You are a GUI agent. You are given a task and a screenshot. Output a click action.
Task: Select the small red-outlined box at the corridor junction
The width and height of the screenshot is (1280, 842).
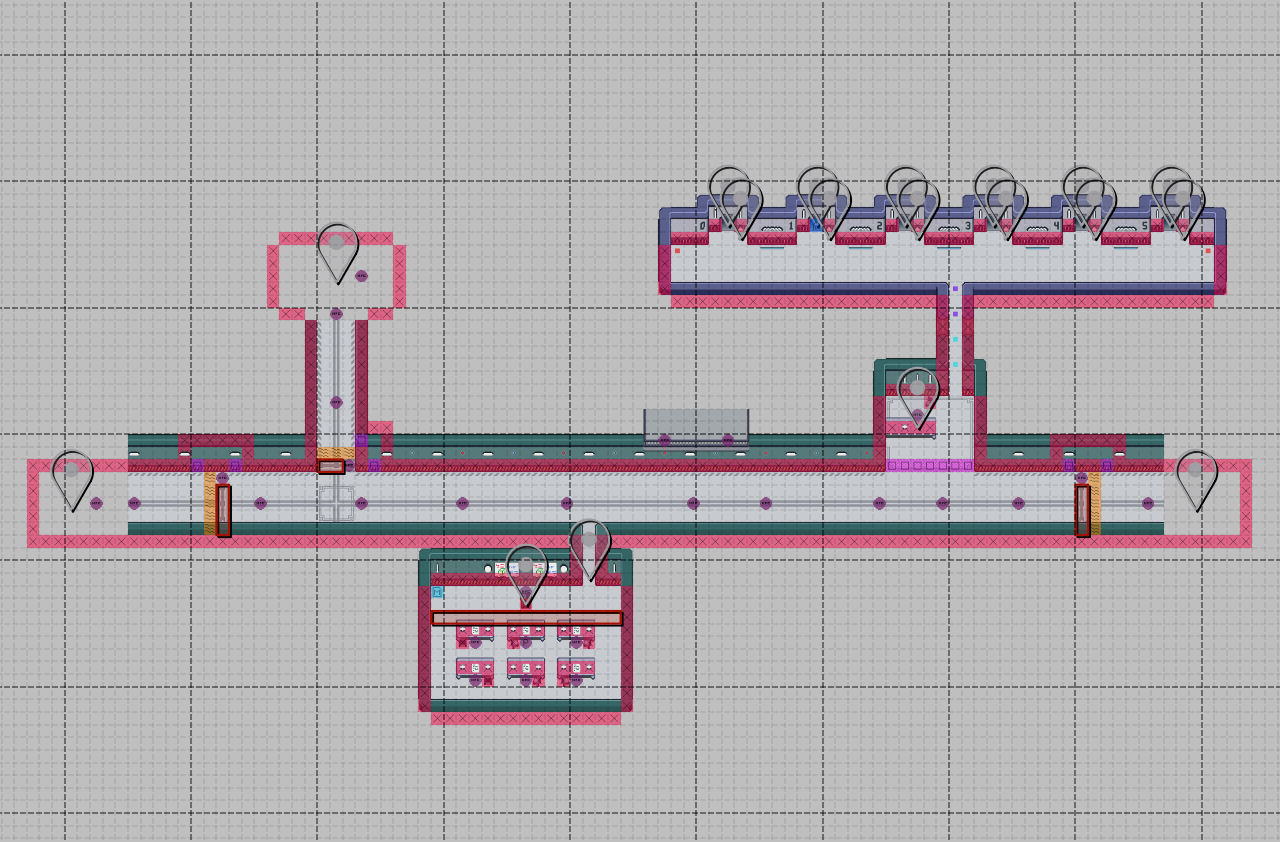[331, 467]
